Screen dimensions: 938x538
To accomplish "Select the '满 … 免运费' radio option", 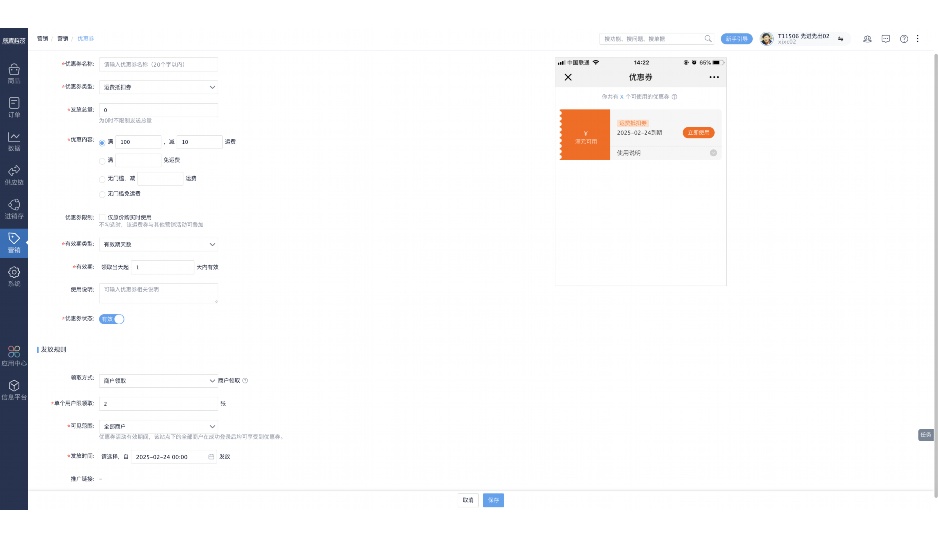I will pyautogui.click(x=102, y=160).
